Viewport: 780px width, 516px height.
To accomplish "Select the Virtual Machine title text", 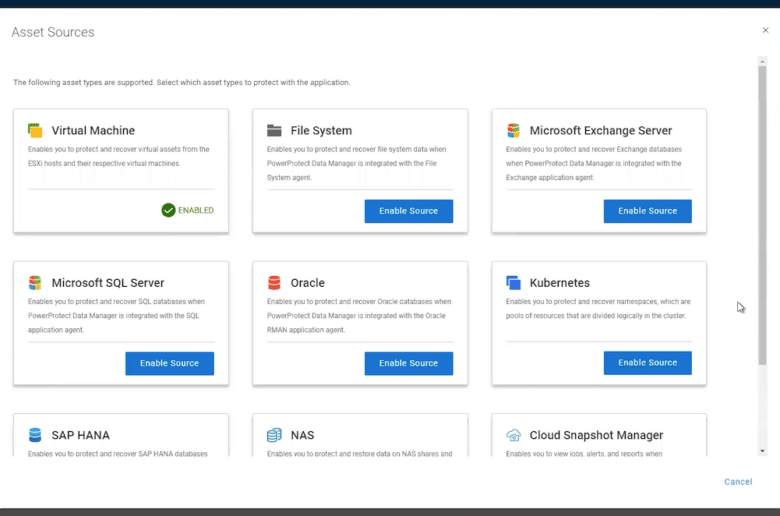I will point(93,130).
